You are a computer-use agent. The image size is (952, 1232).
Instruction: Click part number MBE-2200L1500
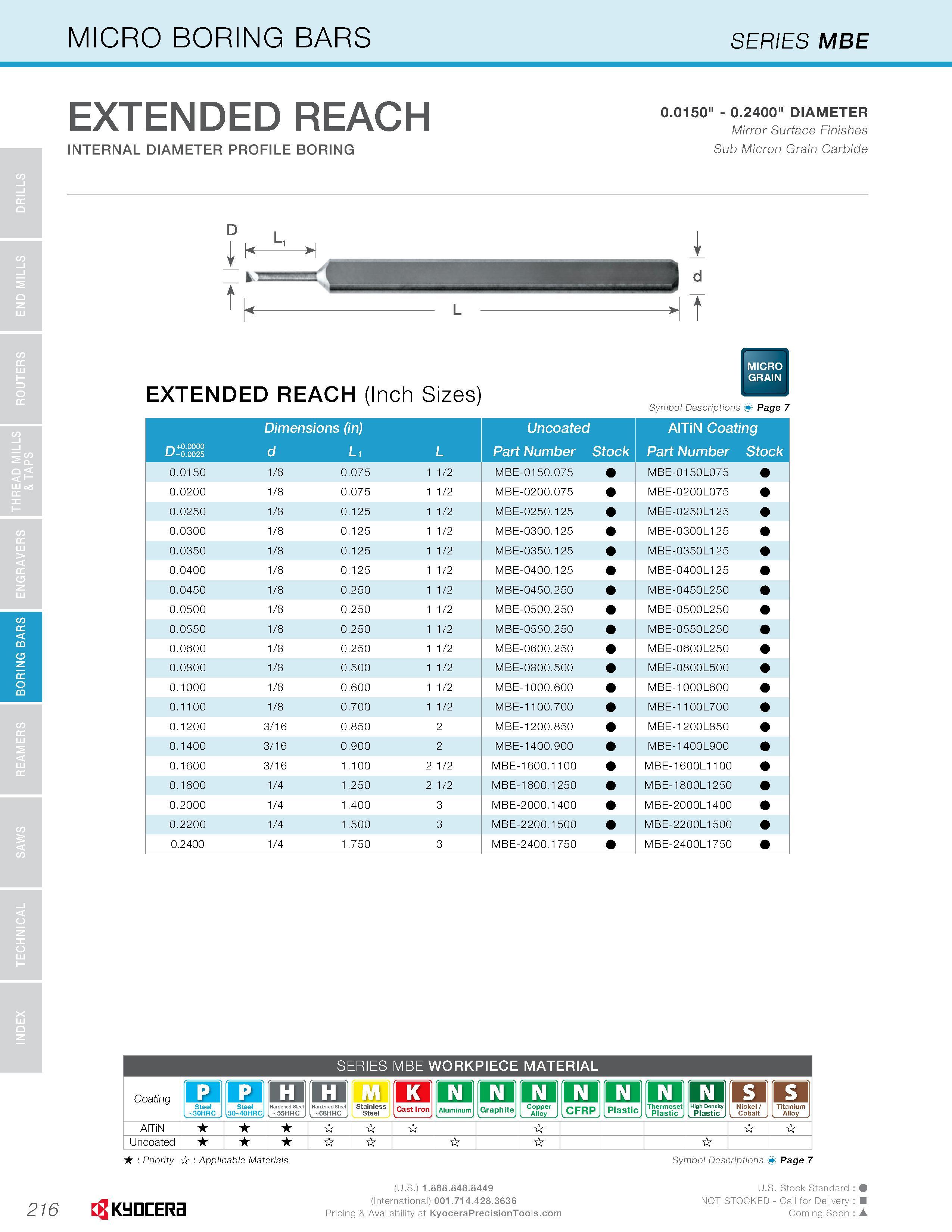pyautogui.click(x=688, y=825)
